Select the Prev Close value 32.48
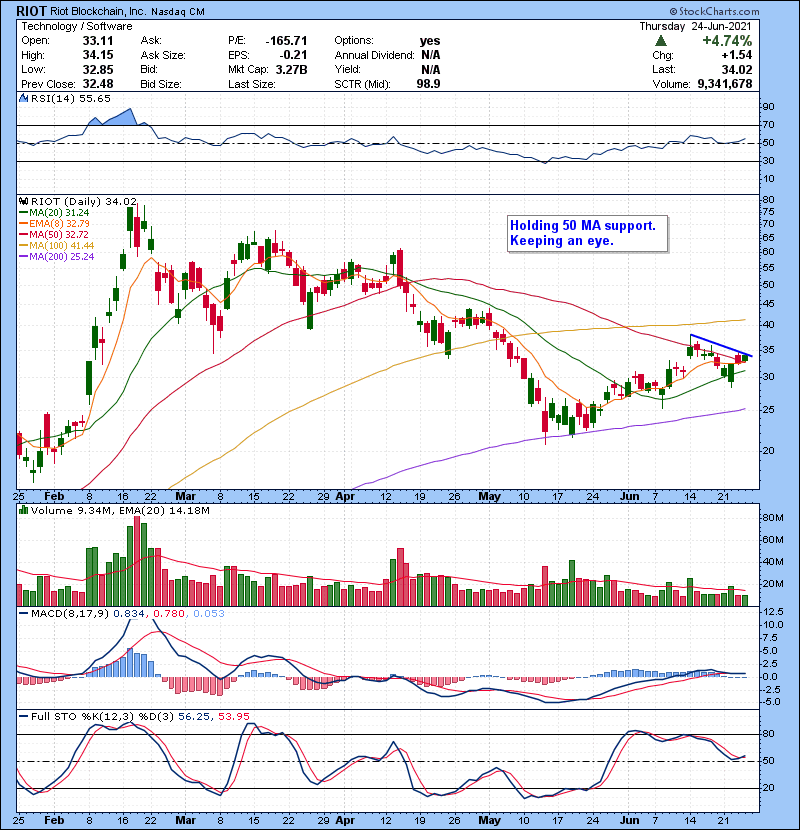Image resolution: width=800 pixels, height=830 pixels. [98, 84]
